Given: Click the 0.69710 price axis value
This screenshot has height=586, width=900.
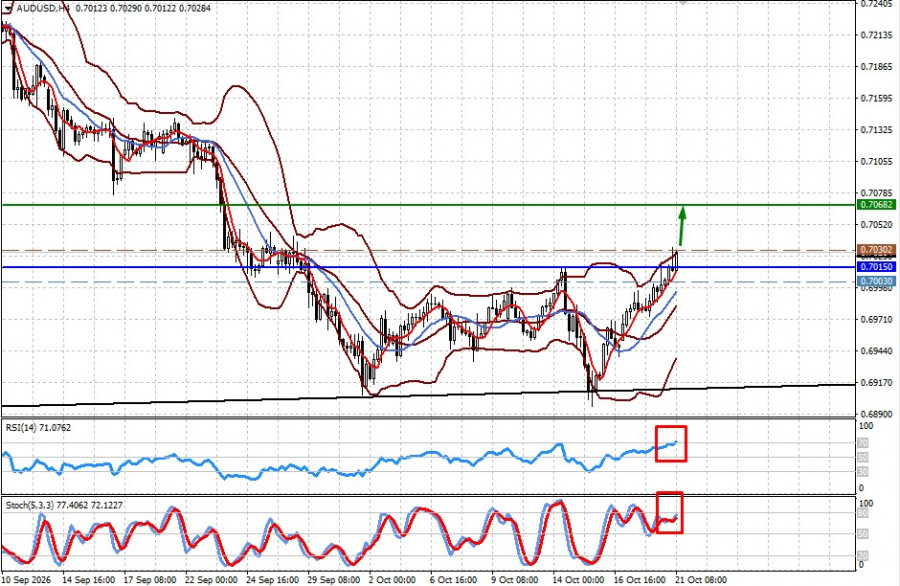Looking at the screenshot, I should coord(877,319).
